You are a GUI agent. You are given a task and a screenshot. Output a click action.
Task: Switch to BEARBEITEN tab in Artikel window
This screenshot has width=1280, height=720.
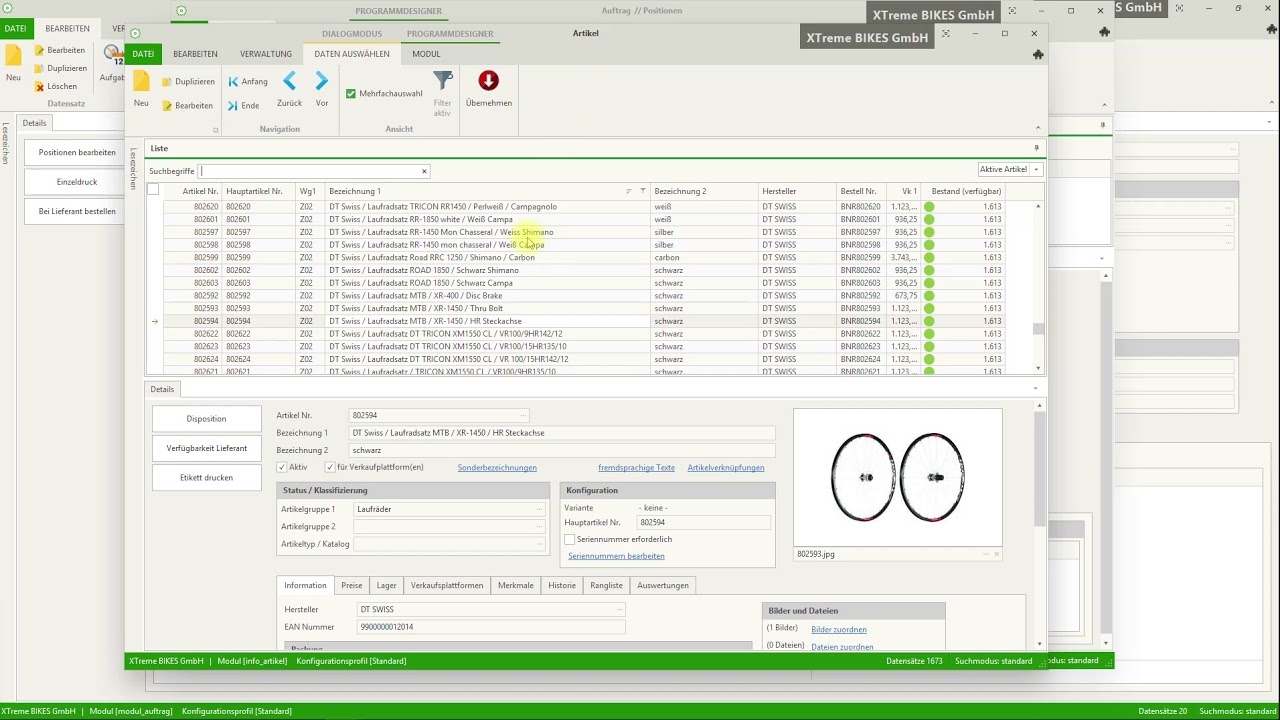[195, 54]
